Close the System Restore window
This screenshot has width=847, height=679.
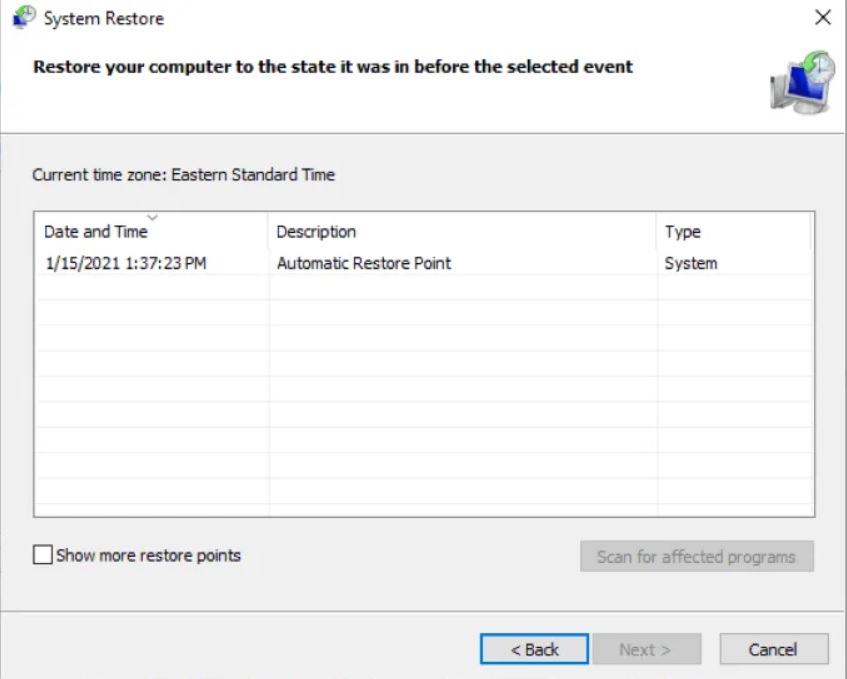click(822, 18)
